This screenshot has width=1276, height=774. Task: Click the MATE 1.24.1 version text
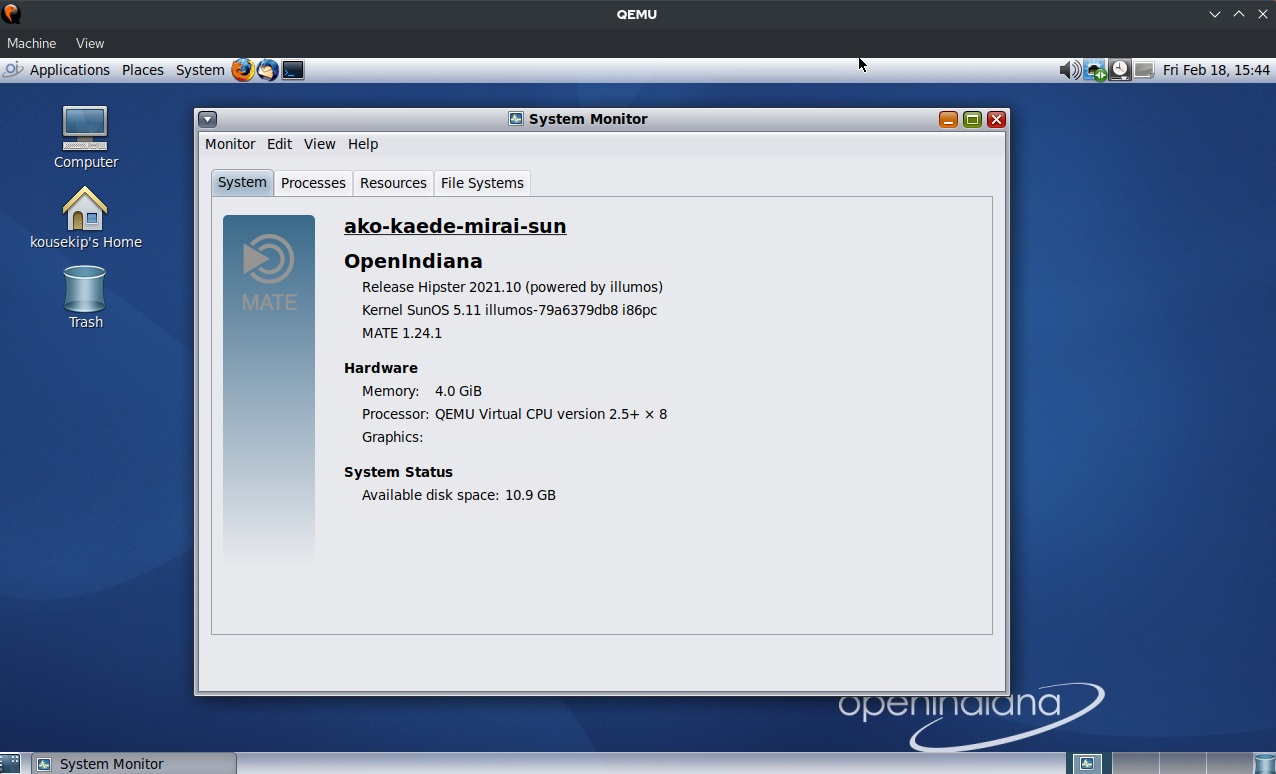point(402,333)
